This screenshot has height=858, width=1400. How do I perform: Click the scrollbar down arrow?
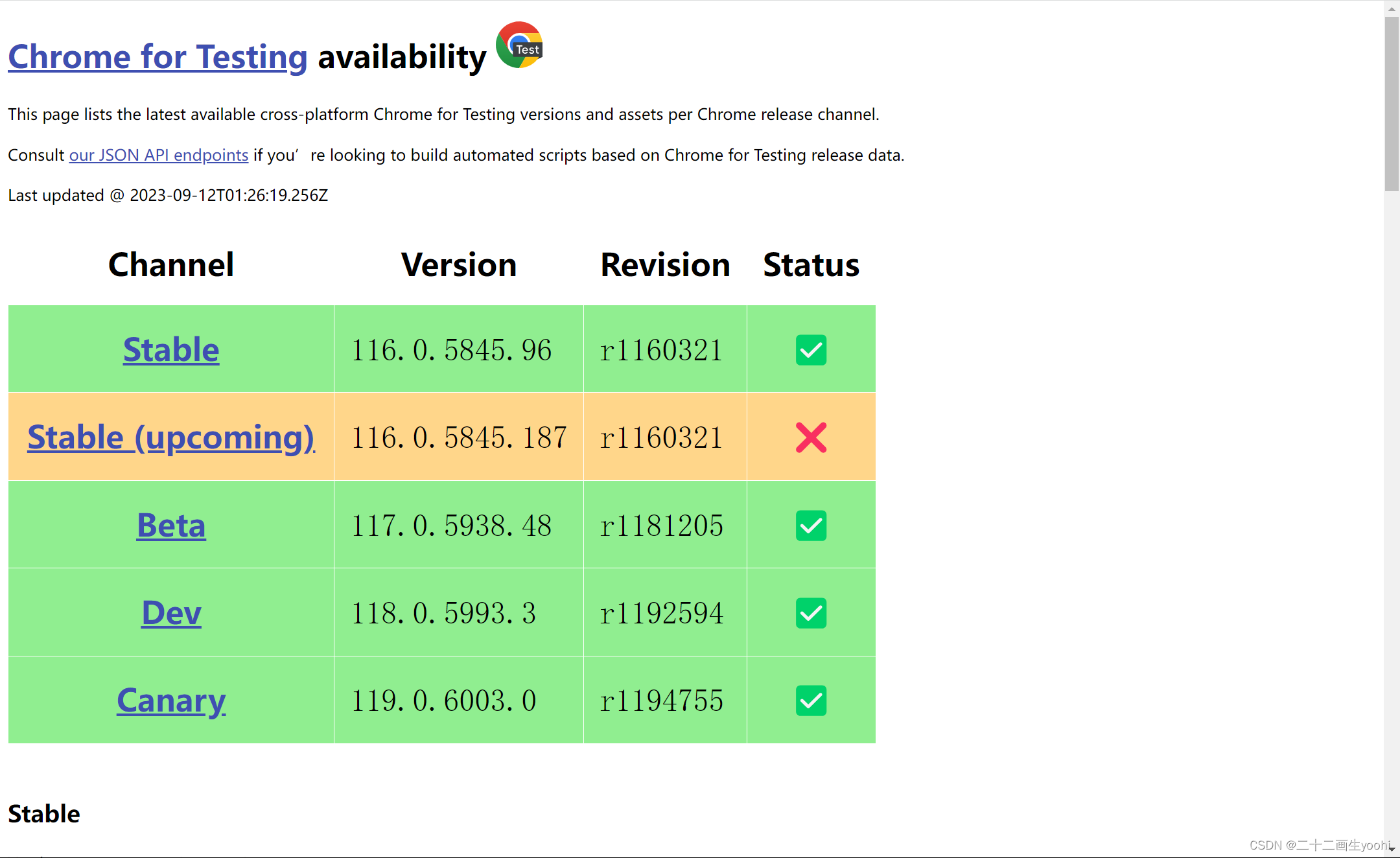point(1392,850)
